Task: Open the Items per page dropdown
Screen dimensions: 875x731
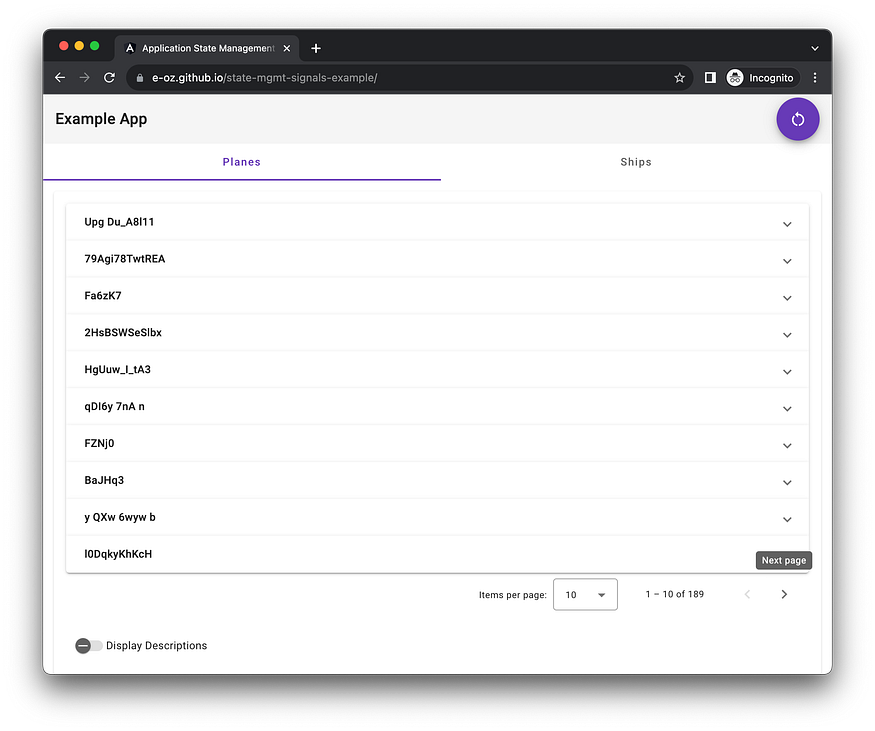Action: 585,594
